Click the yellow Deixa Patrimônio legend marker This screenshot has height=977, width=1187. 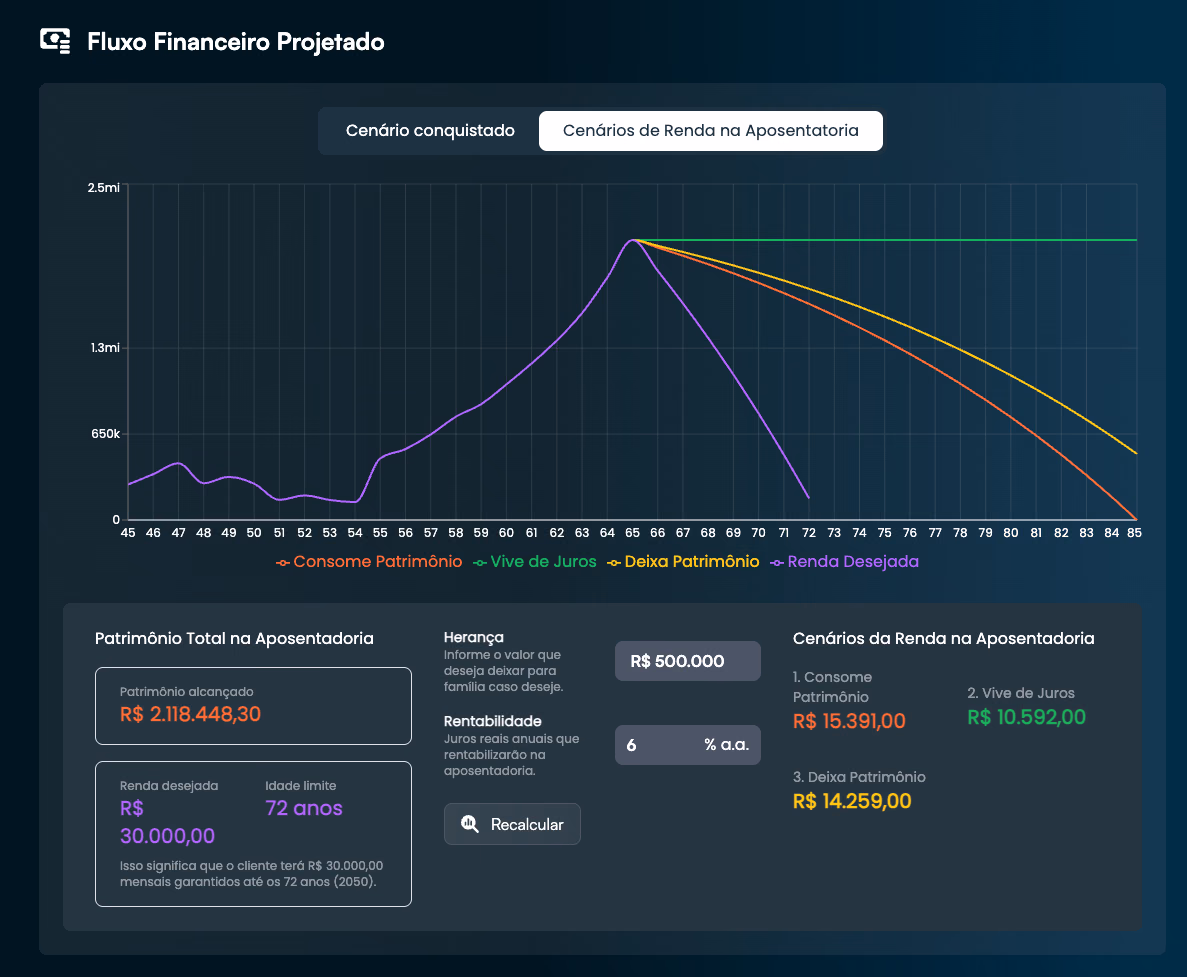pyautogui.click(x=614, y=562)
